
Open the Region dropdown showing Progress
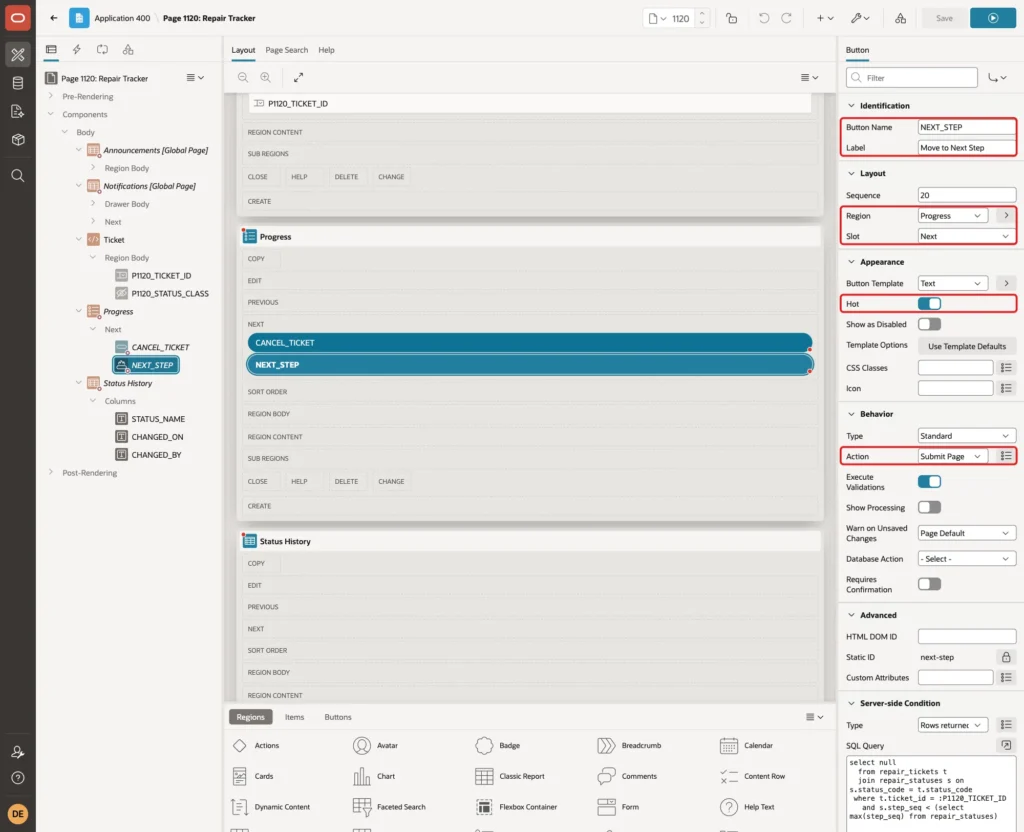(952, 216)
